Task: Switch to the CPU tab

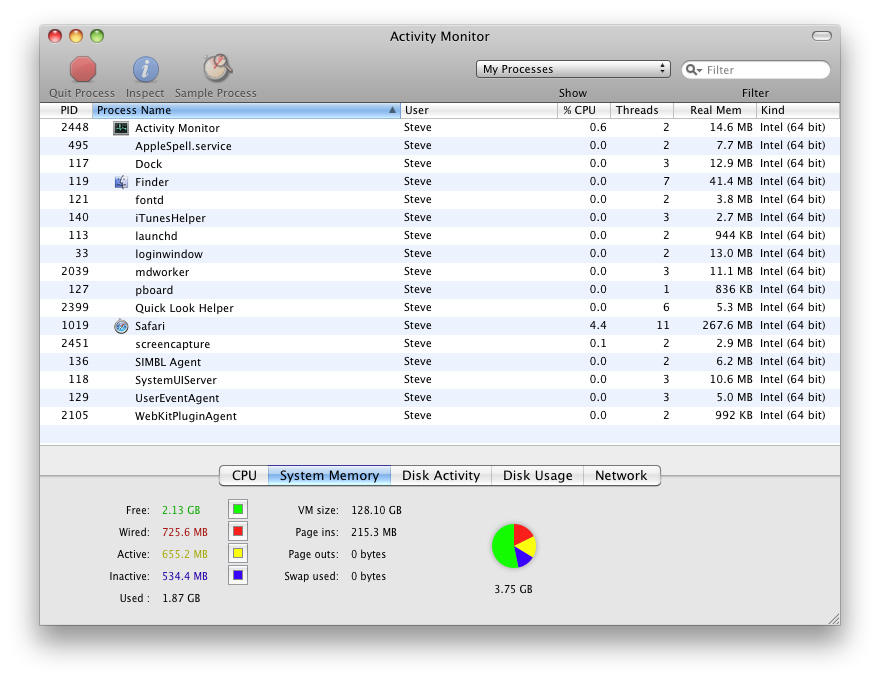Action: [x=244, y=475]
